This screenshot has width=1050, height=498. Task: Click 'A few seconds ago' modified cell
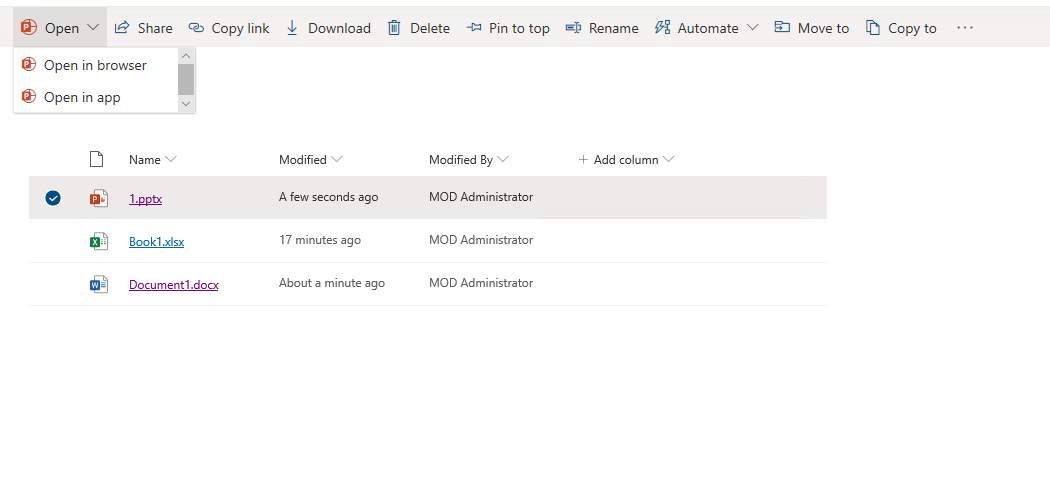pos(329,197)
